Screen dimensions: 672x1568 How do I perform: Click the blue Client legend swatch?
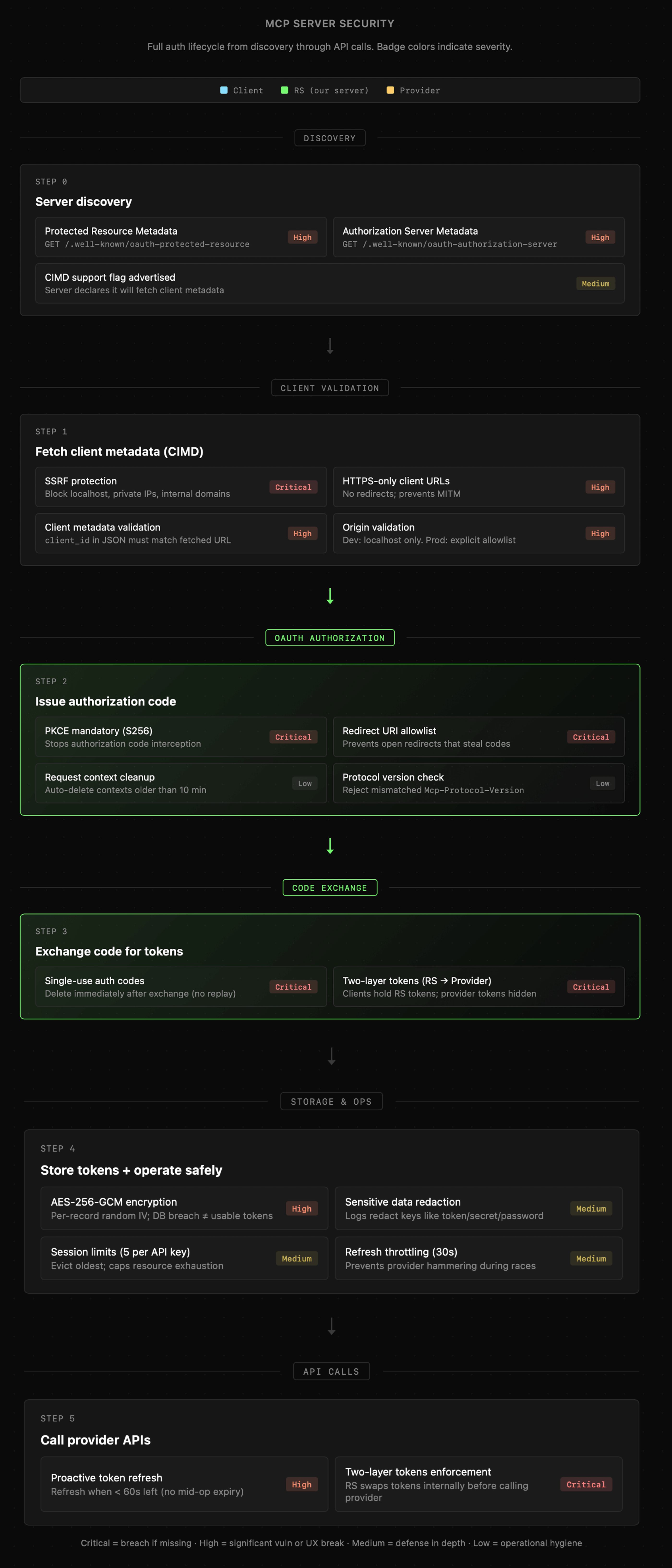coord(224,91)
